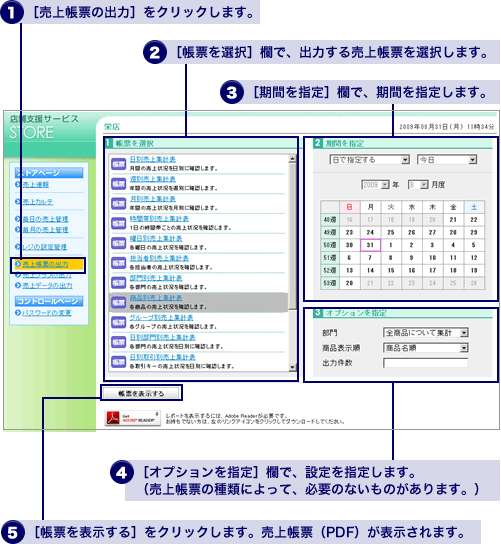Screen dimensions: 501x544
Task: Open the 日で指定する period type dropdown
Action: pyautogui.click(x=370, y=160)
